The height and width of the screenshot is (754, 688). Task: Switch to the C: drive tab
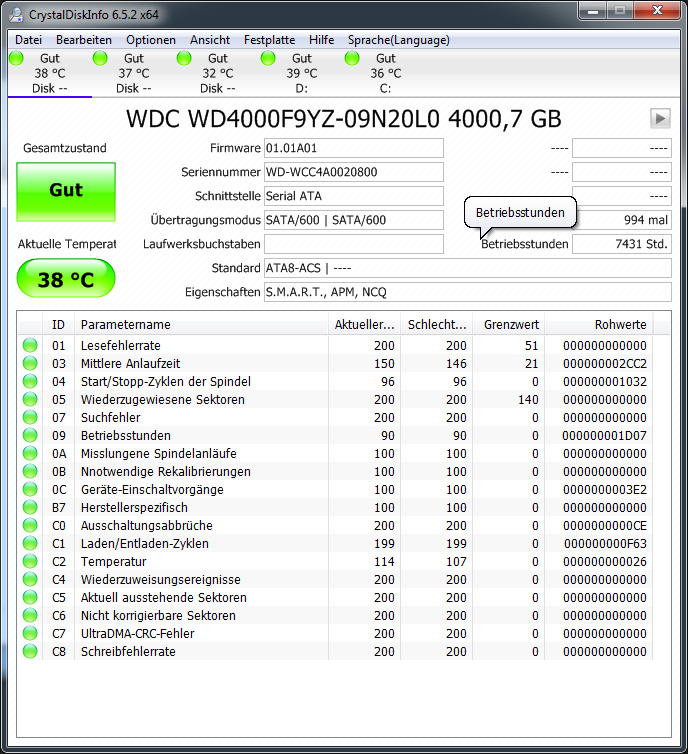(386, 73)
